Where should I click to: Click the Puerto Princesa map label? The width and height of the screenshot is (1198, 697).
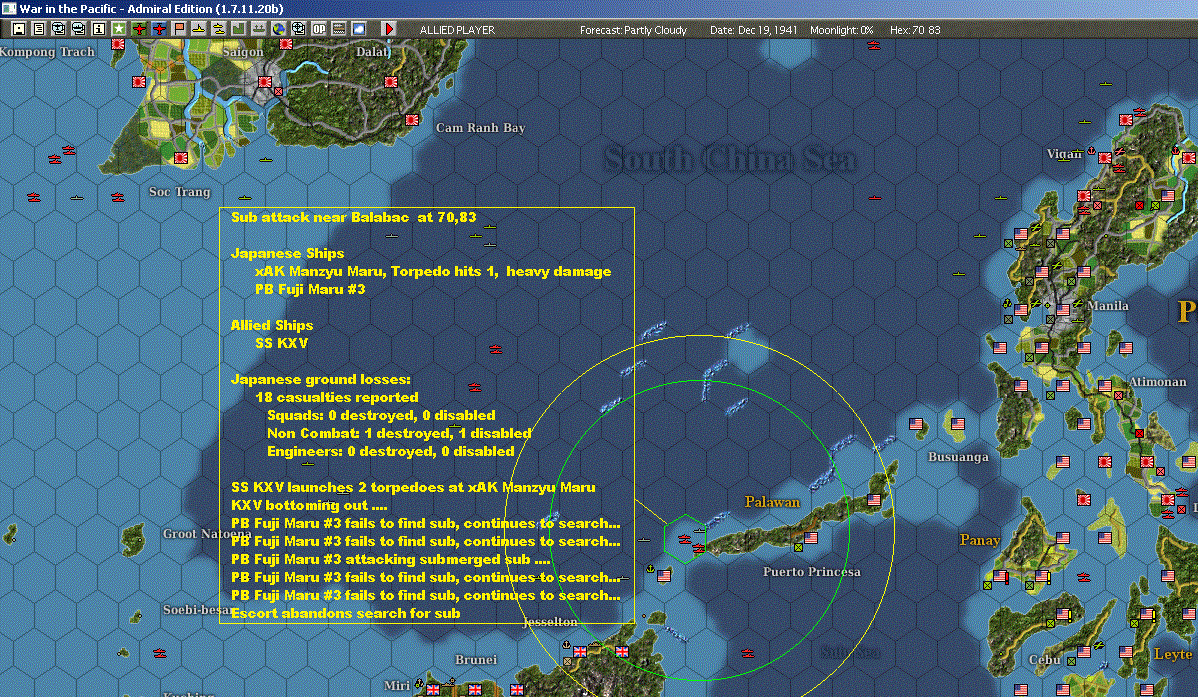pyautogui.click(x=811, y=572)
